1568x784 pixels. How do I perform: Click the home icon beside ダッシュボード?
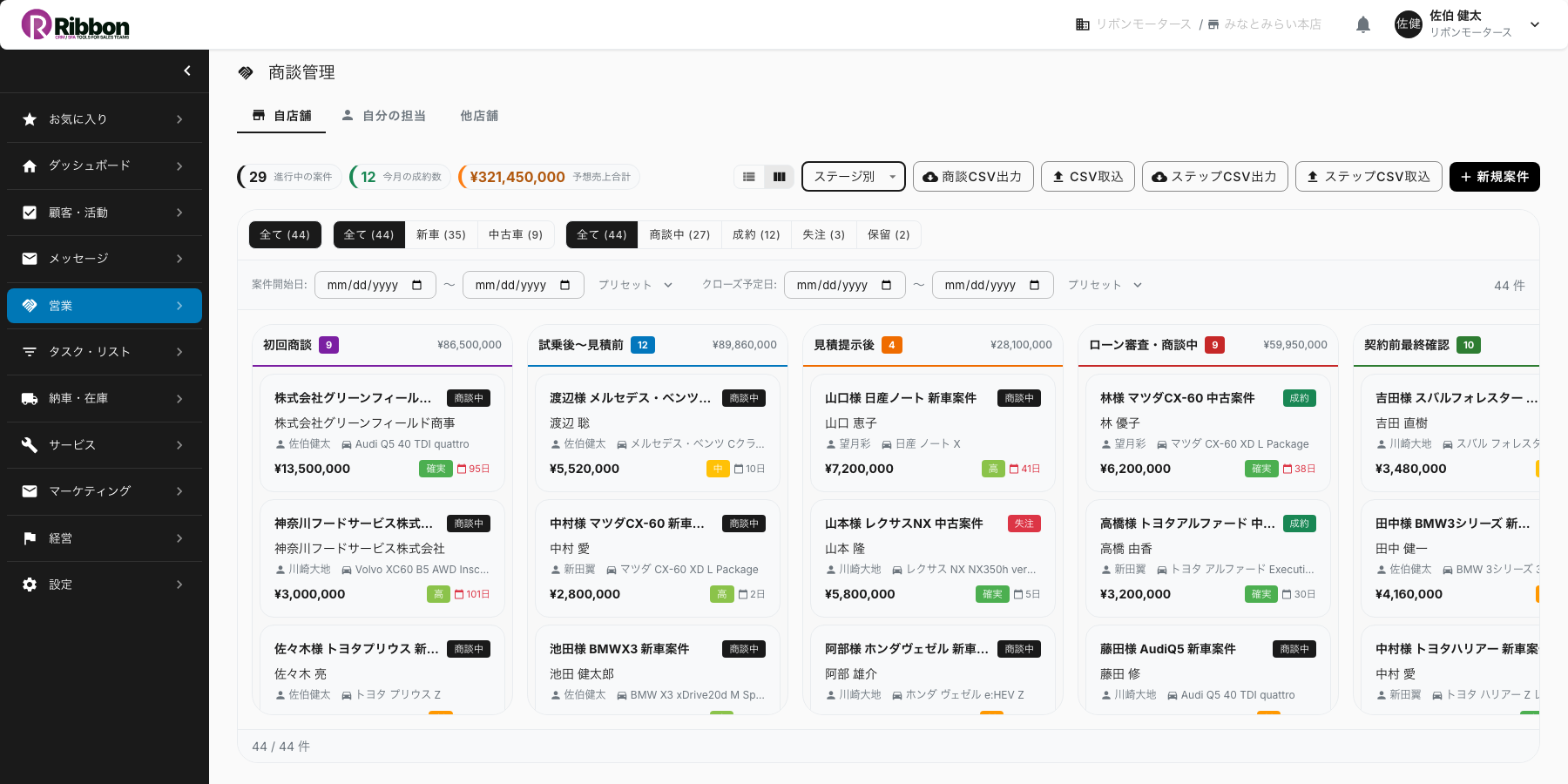tap(30, 166)
